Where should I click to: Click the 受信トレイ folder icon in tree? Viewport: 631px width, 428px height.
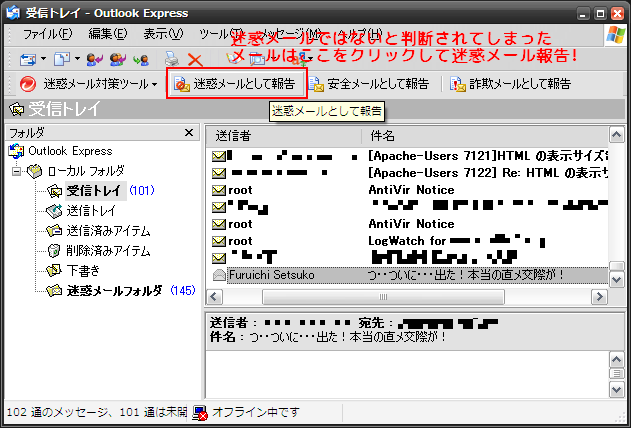[54, 191]
